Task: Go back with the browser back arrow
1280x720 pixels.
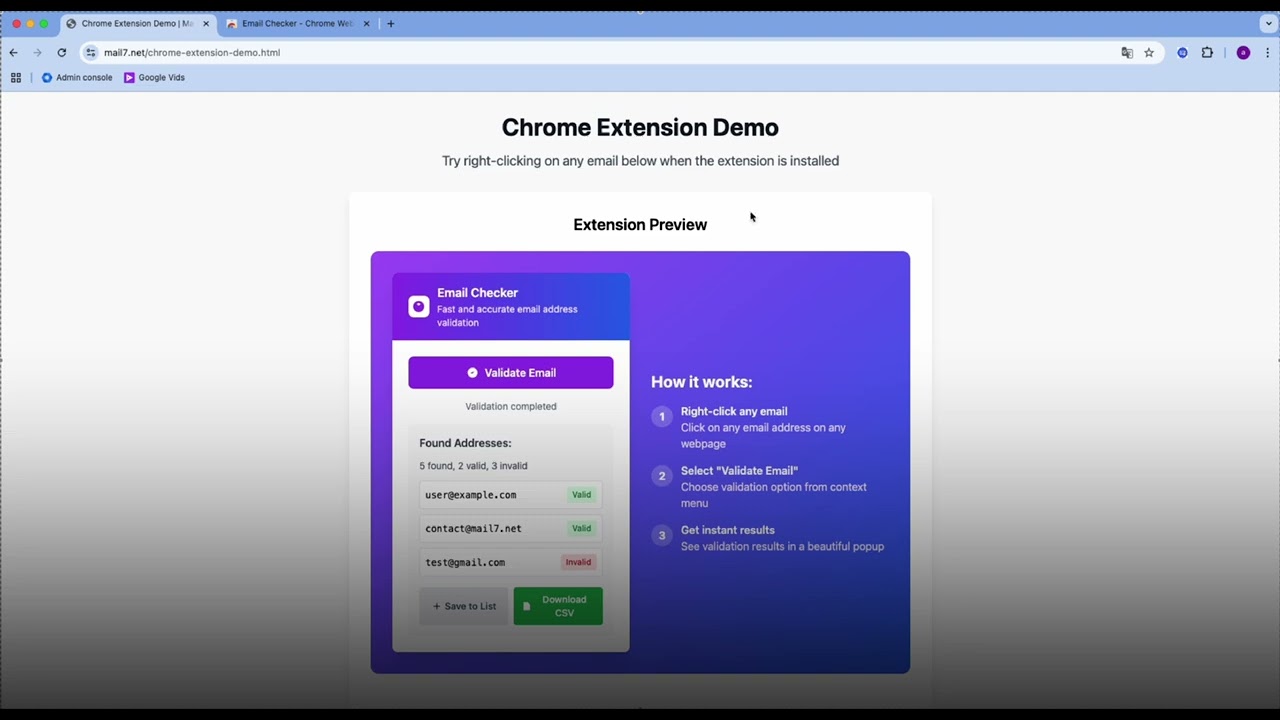Action: pyautogui.click(x=13, y=52)
